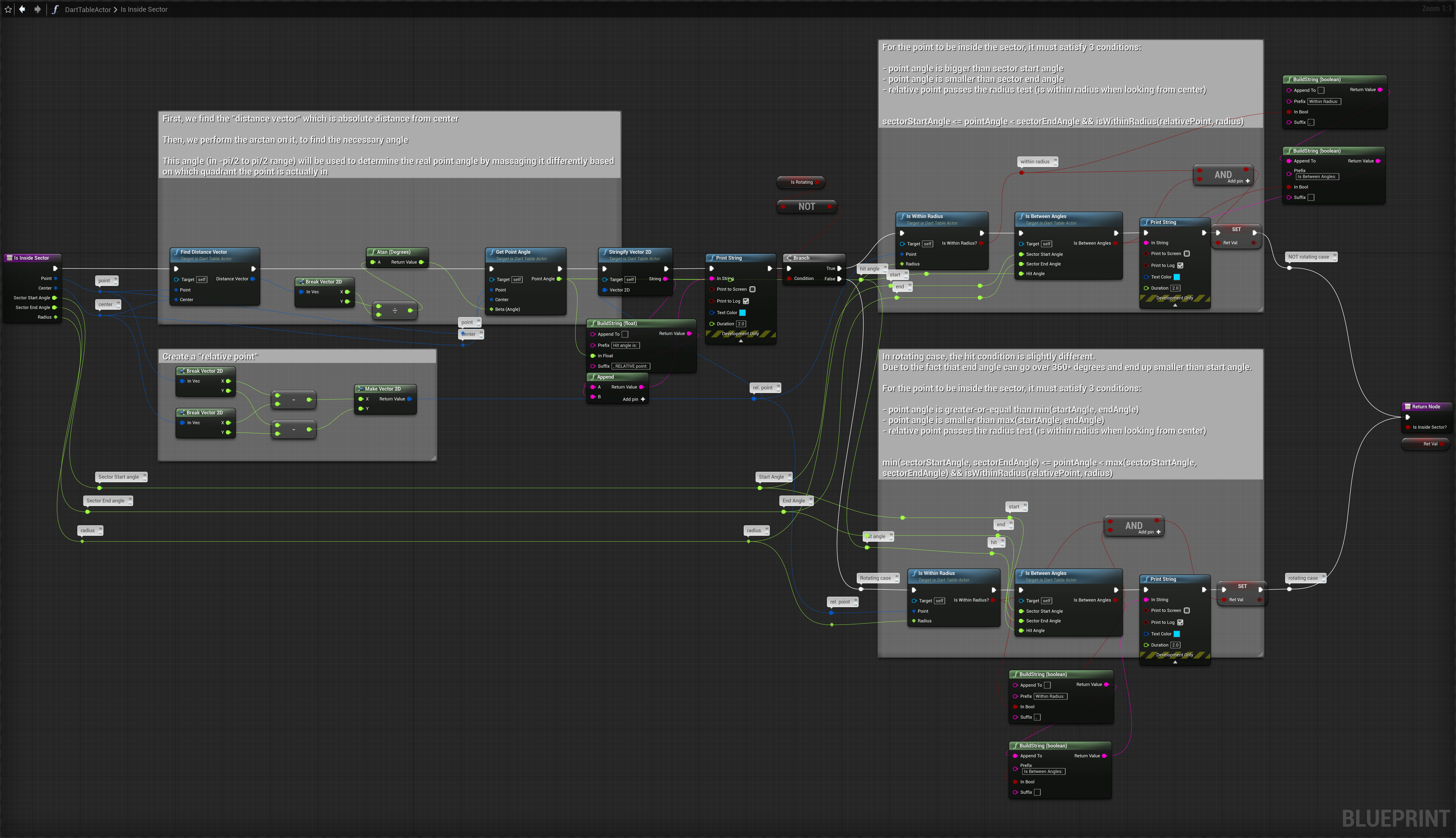
Task: Open Text Color swatch in NOT rotating Print String
Action: (1177, 277)
